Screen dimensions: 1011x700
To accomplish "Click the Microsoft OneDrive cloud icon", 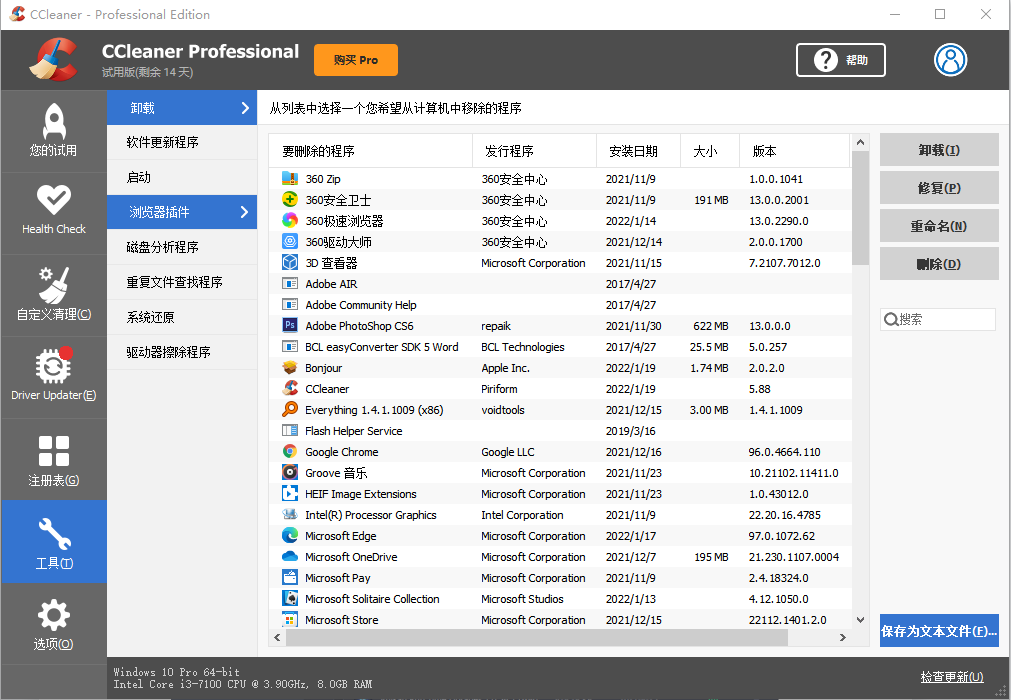I will [290, 556].
